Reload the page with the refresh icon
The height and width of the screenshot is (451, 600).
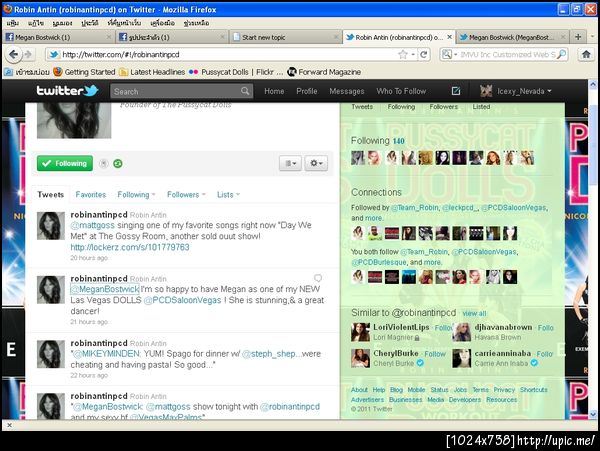click(x=424, y=54)
